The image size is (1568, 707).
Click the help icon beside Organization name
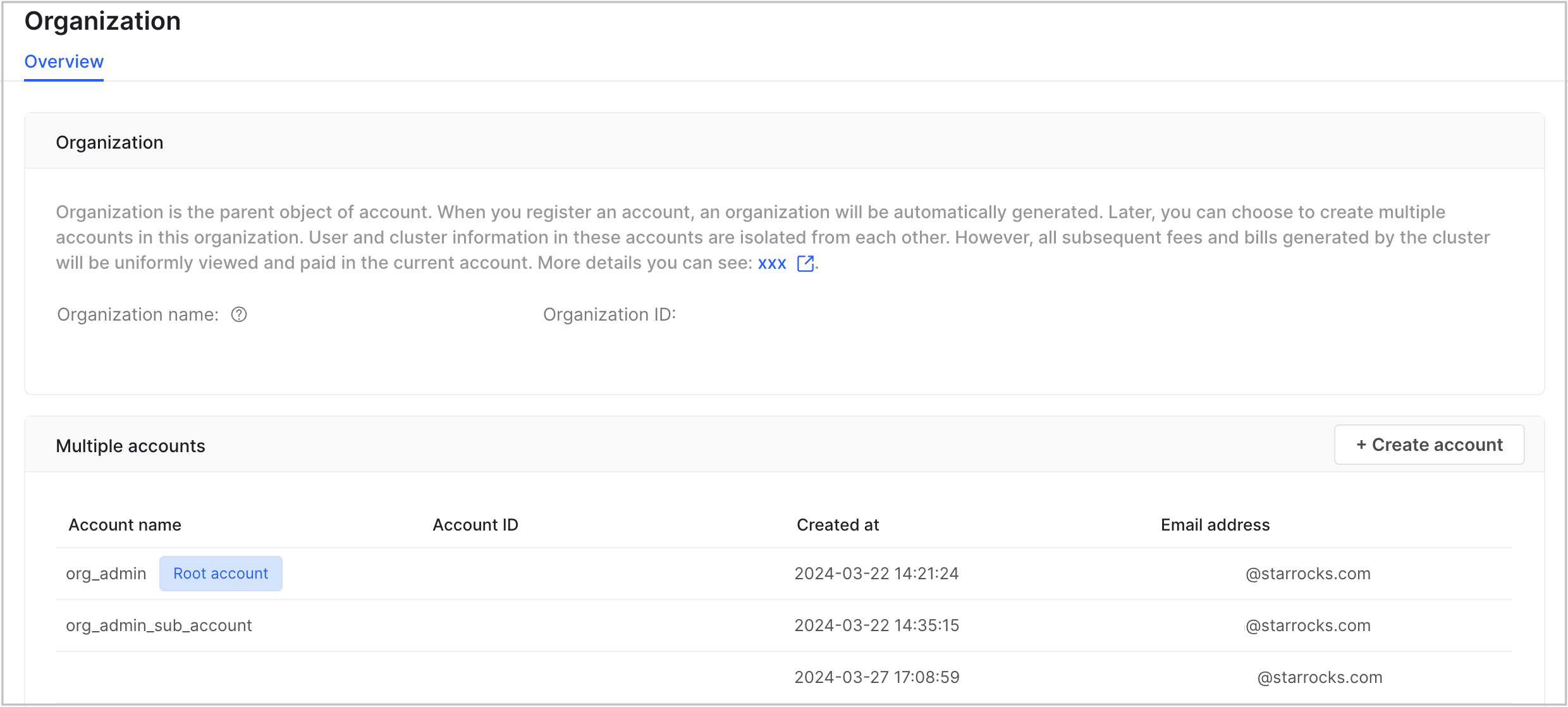click(239, 314)
